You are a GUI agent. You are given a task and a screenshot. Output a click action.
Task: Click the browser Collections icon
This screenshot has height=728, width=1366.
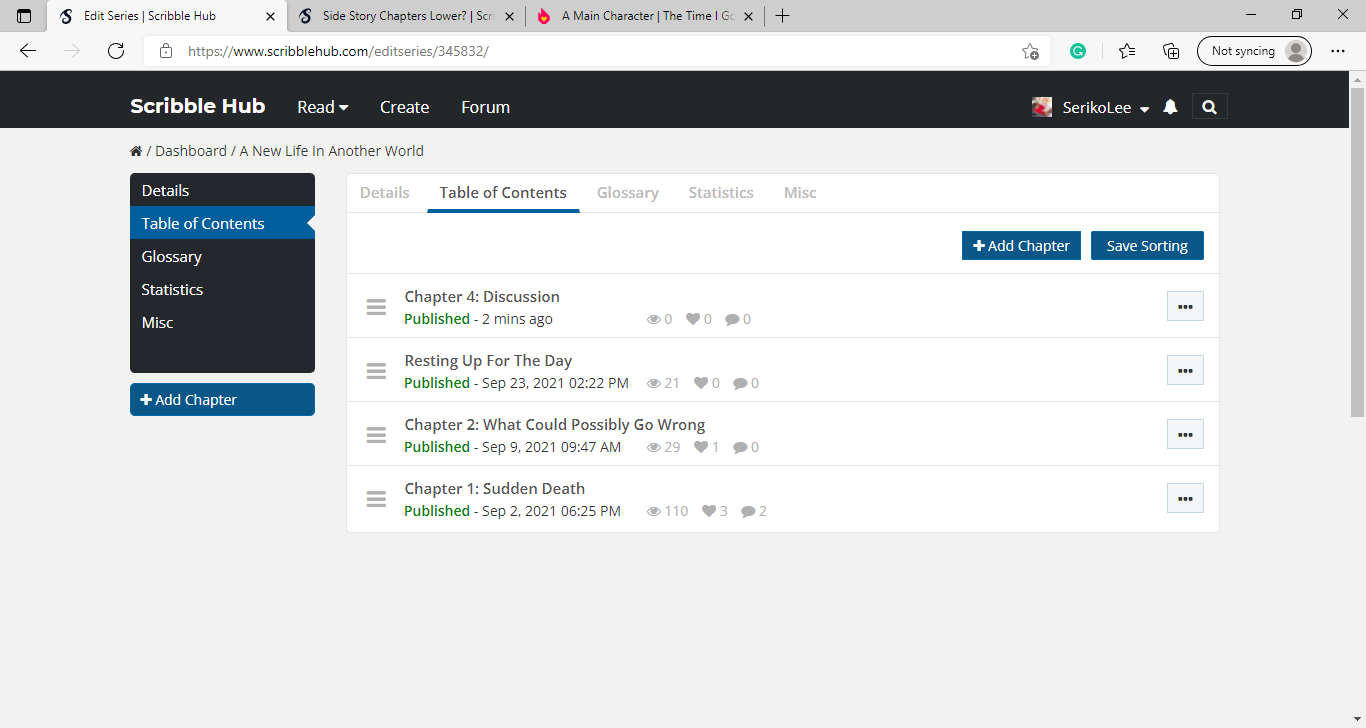pos(1171,51)
